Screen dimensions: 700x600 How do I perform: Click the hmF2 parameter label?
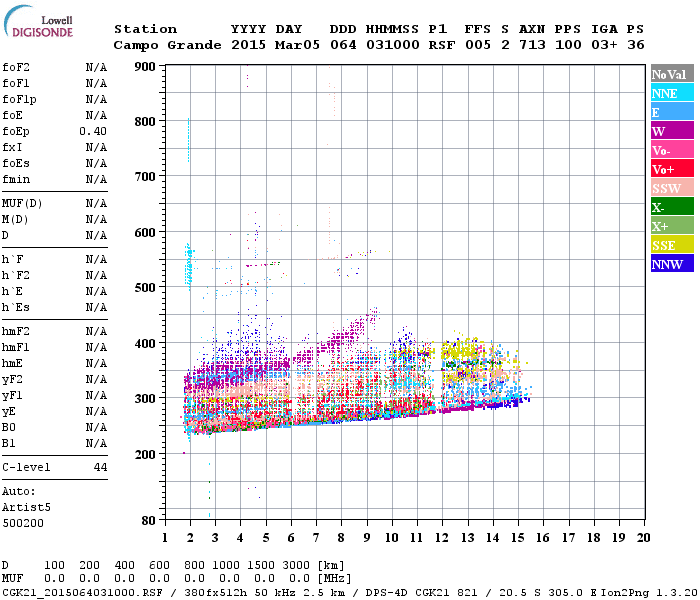(16, 331)
